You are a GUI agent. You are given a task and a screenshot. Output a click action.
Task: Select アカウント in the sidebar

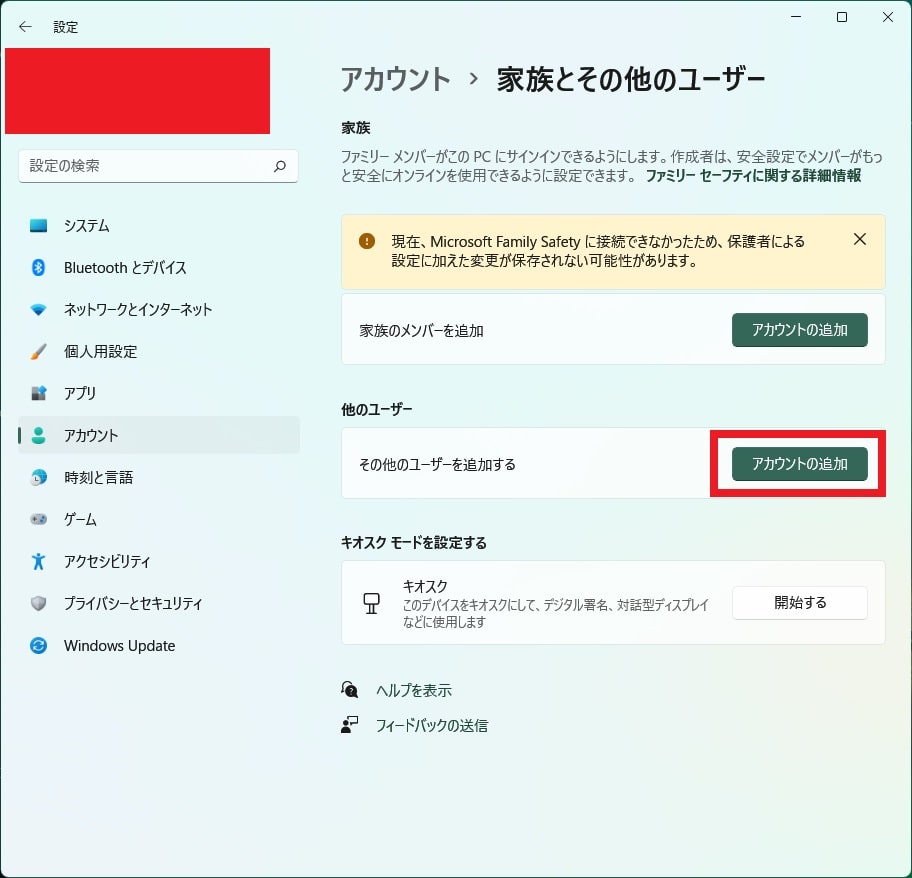coord(159,436)
